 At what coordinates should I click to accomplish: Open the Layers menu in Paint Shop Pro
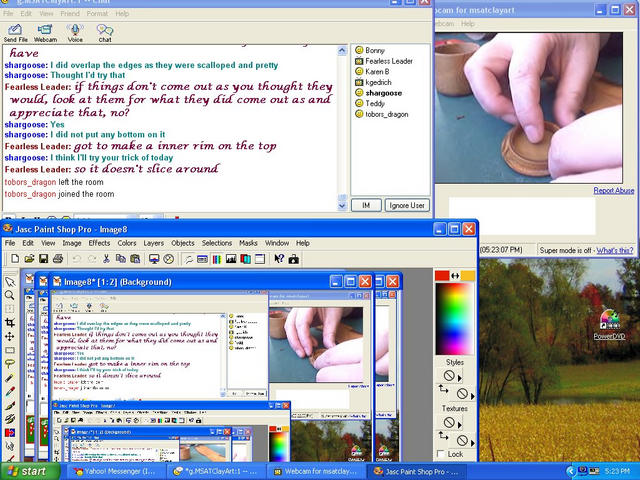[x=153, y=243]
